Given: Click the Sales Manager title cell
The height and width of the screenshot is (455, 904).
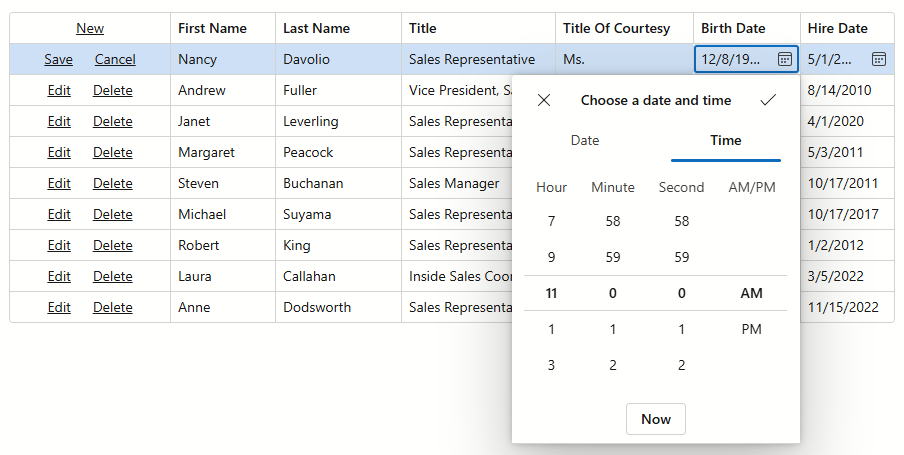Looking at the screenshot, I should (457, 183).
